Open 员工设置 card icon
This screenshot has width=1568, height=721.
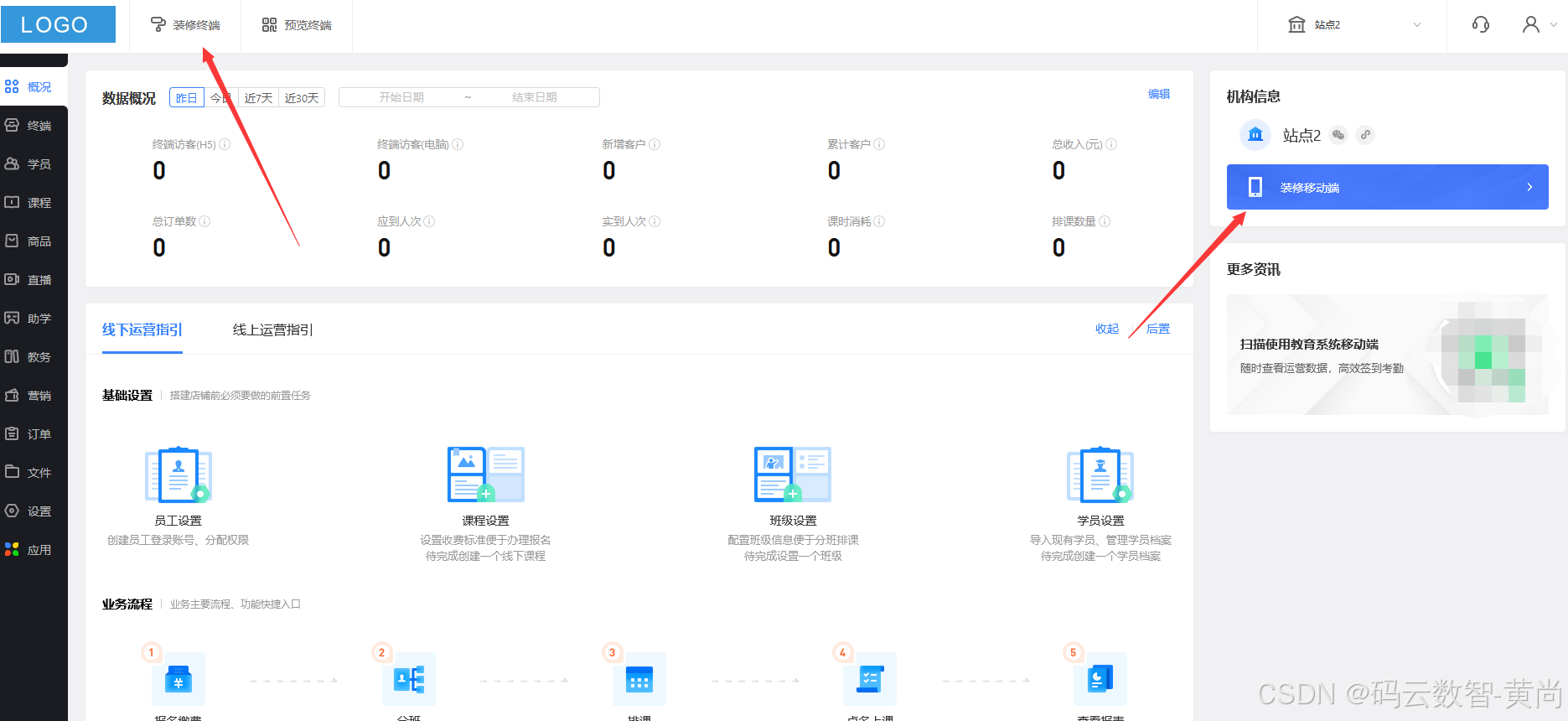[x=179, y=475]
